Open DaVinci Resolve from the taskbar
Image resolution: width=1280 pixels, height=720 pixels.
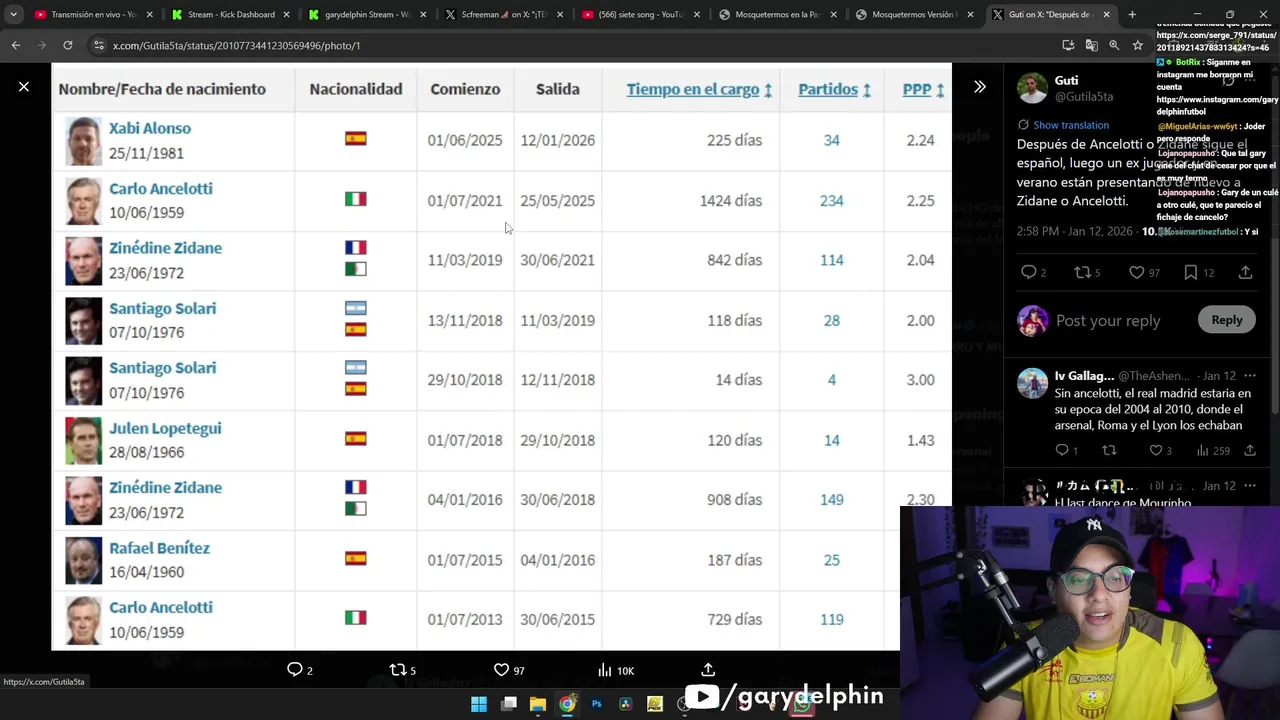[x=626, y=704]
